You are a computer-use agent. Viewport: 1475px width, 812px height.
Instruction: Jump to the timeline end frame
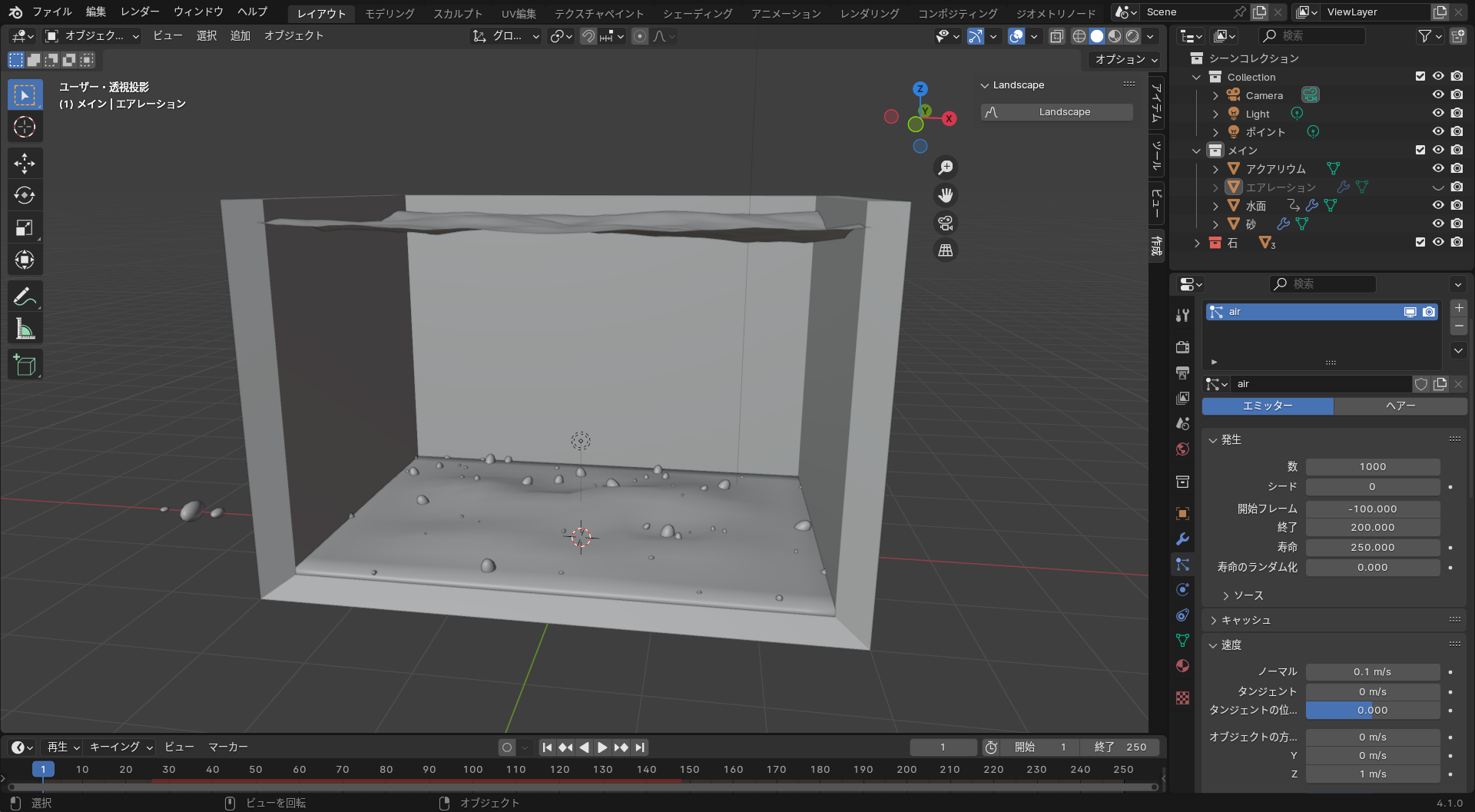640,747
